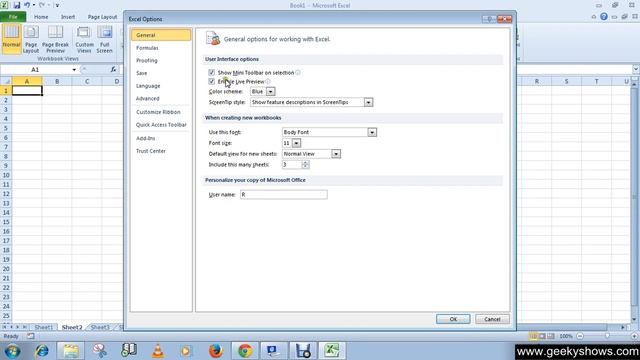Increase Include this many sheets spinner
This screenshot has height=360, width=640.
pos(305,162)
